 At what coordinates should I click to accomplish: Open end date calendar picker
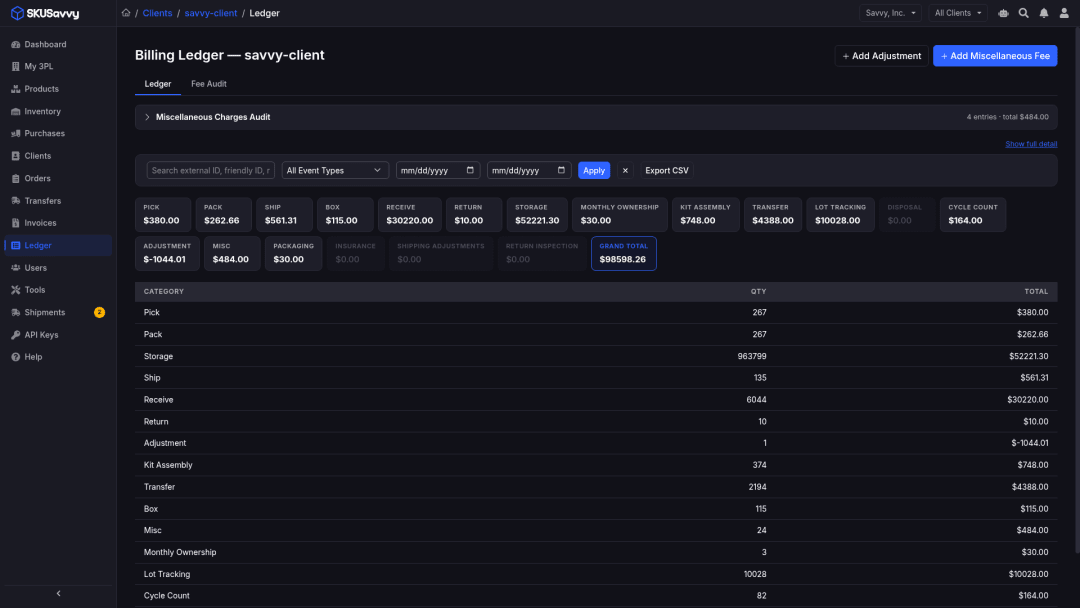(x=561, y=170)
